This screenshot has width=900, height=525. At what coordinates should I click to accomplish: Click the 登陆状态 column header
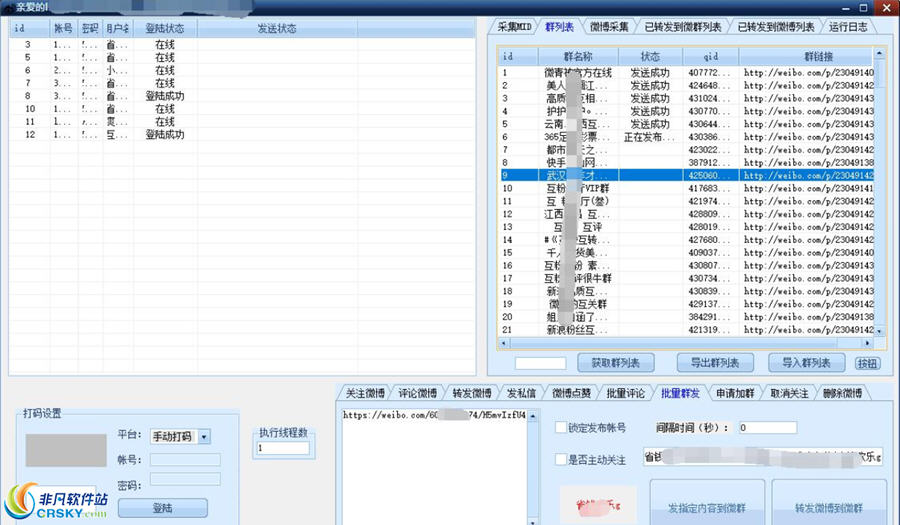click(165, 28)
